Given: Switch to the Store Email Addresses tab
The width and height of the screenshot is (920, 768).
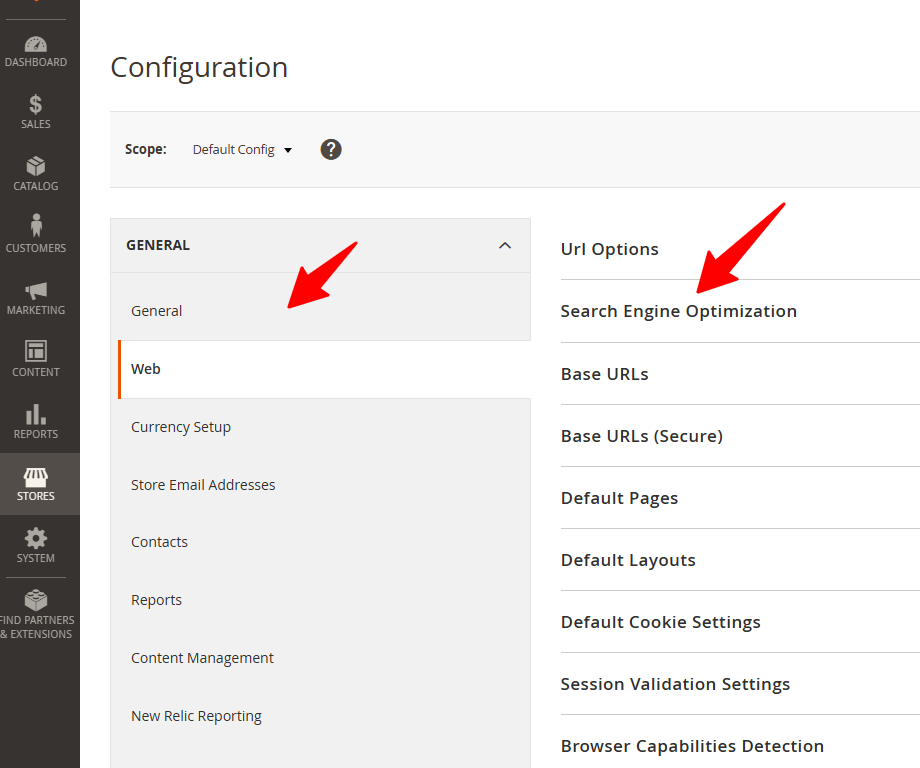Looking at the screenshot, I should pyautogui.click(x=203, y=485).
